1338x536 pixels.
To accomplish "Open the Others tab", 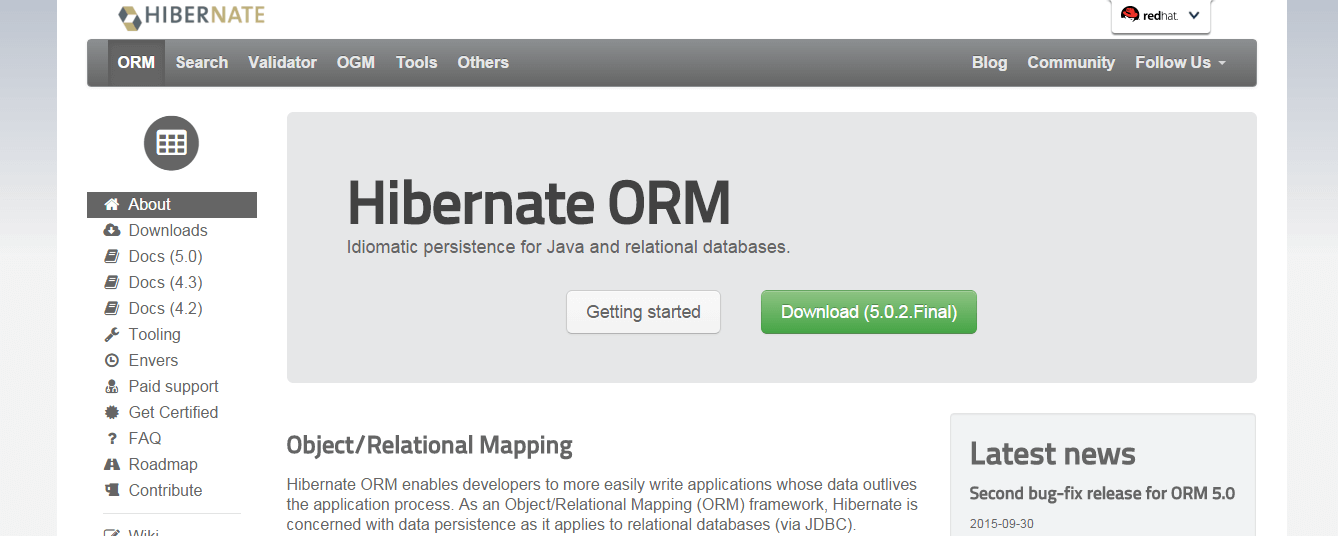I will tap(483, 62).
